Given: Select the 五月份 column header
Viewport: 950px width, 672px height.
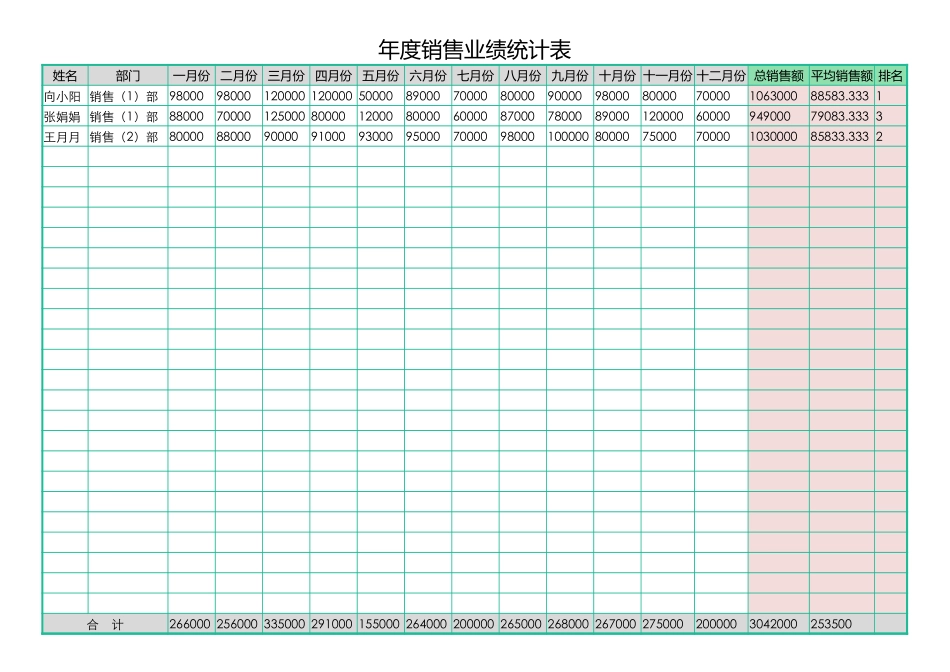Looking at the screenshot, I should point(380,76).
